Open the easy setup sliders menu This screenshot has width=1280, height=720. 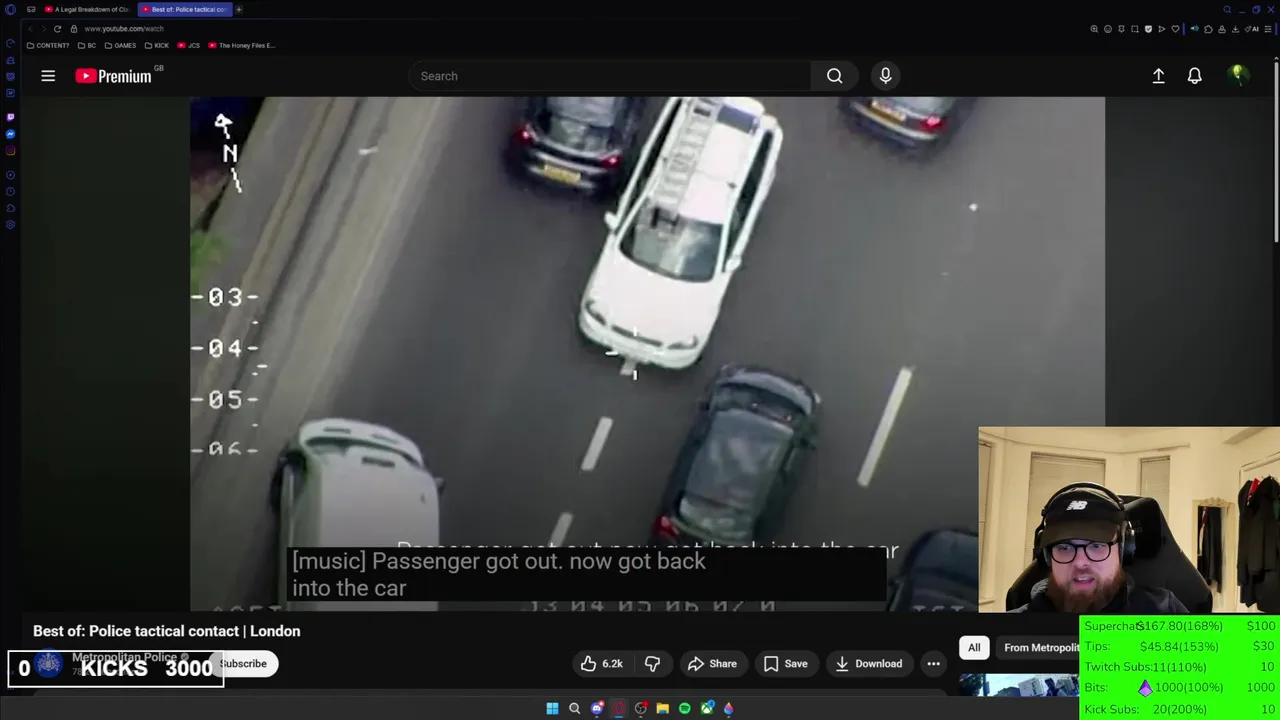pyautogui.click(x=1268, y=29)
